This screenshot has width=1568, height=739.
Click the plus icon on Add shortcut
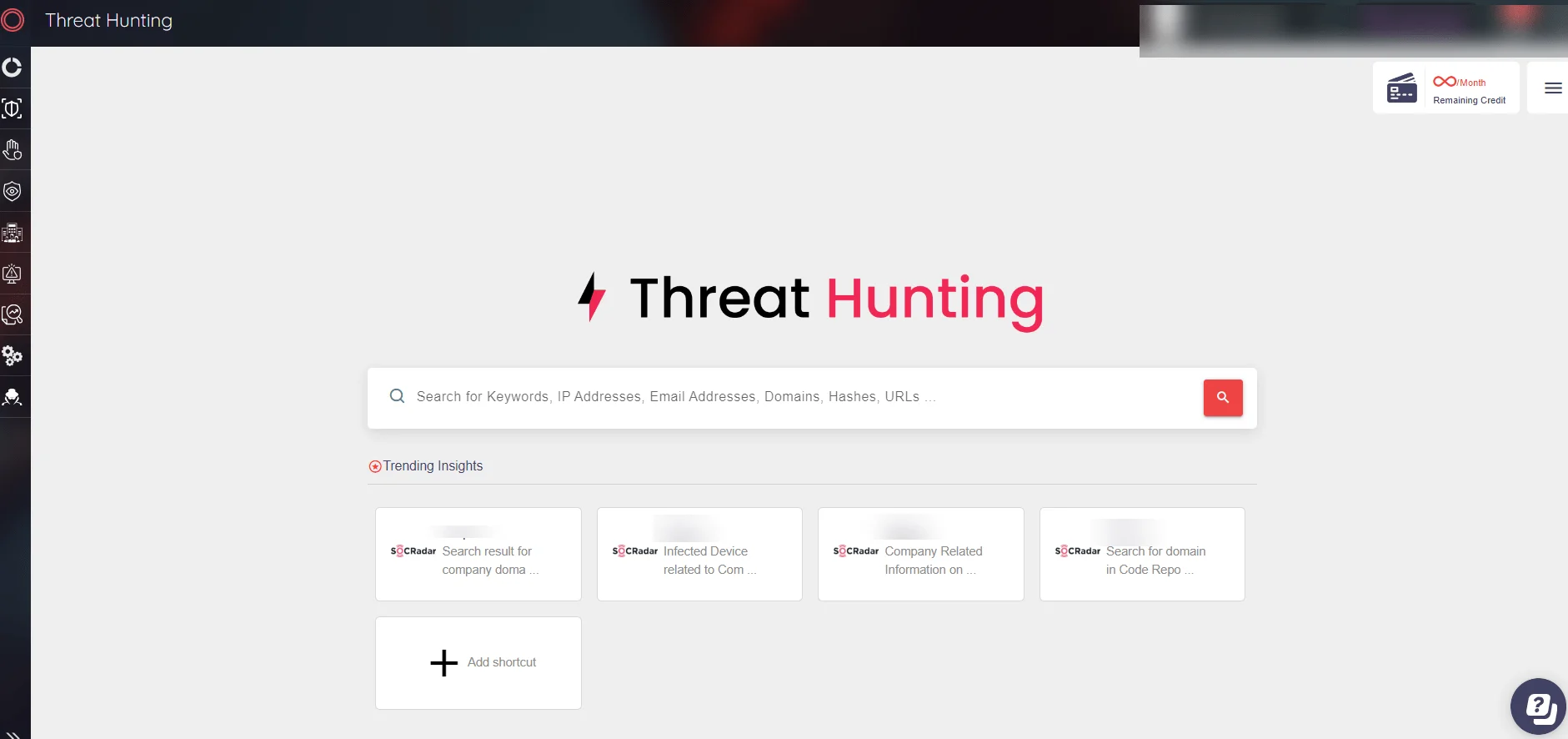444,663
